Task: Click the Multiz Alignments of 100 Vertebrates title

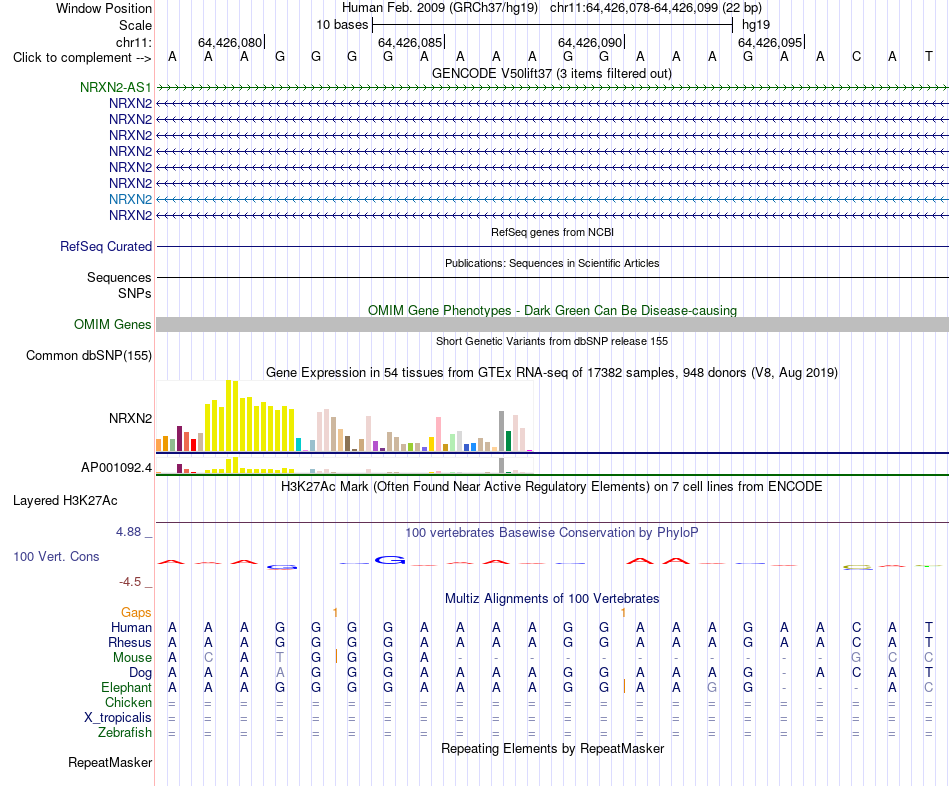Action: 552,599
